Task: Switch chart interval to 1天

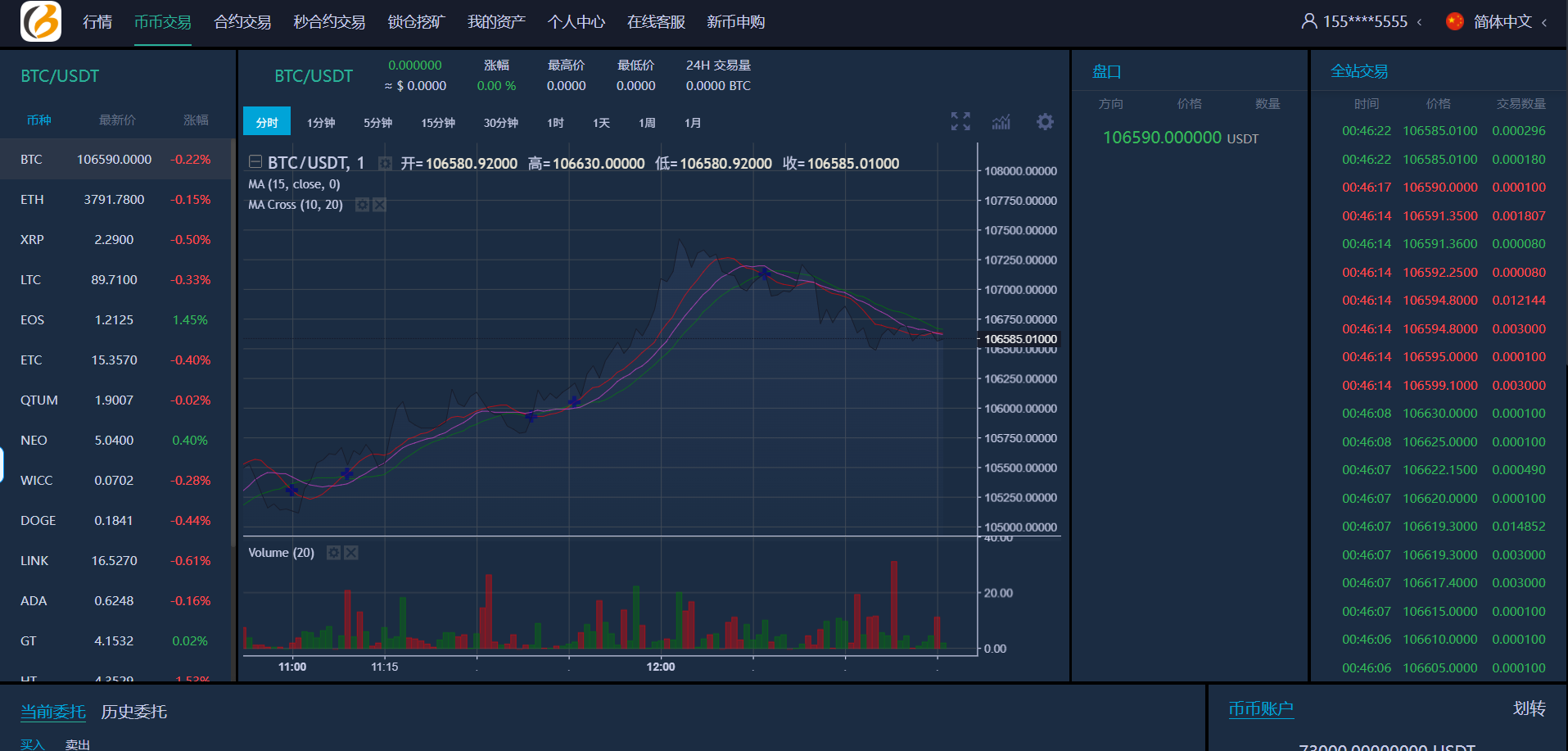Action: coord(601,123)
